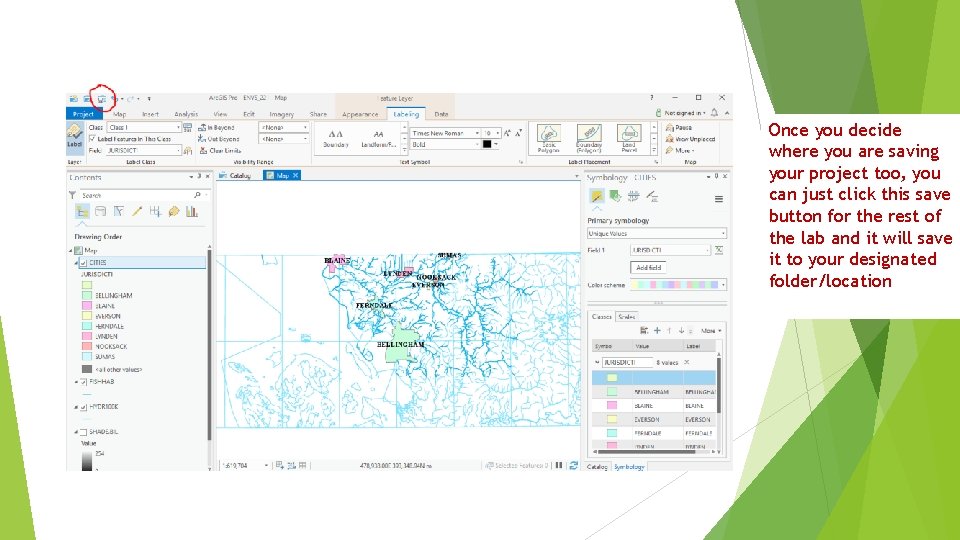Viewport: 960px width, 540px height.
Task: Select List By Labeling icon
Action: [x=174, y=212]
